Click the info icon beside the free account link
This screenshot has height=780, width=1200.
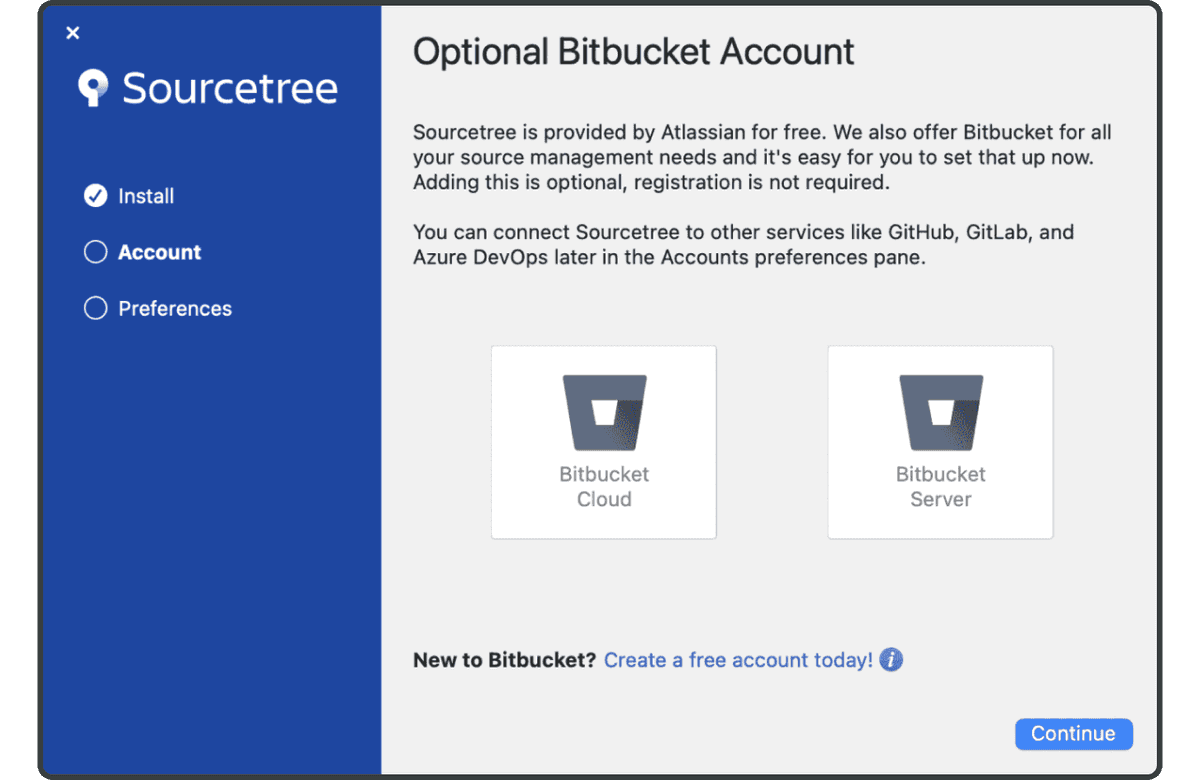point(891,660)
